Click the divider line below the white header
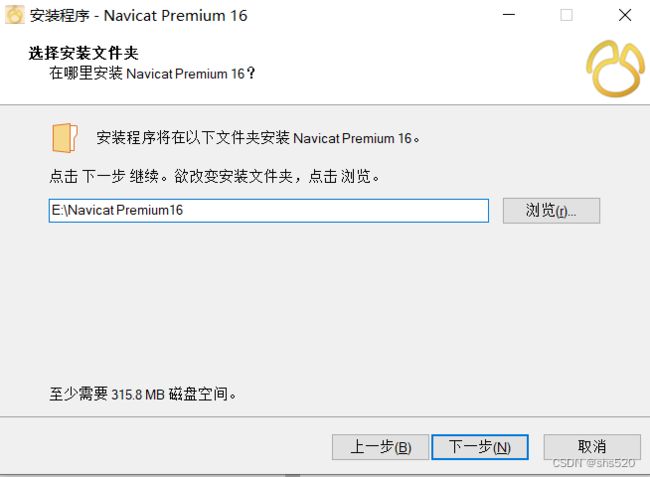The image size is (650, 477). 325,105
